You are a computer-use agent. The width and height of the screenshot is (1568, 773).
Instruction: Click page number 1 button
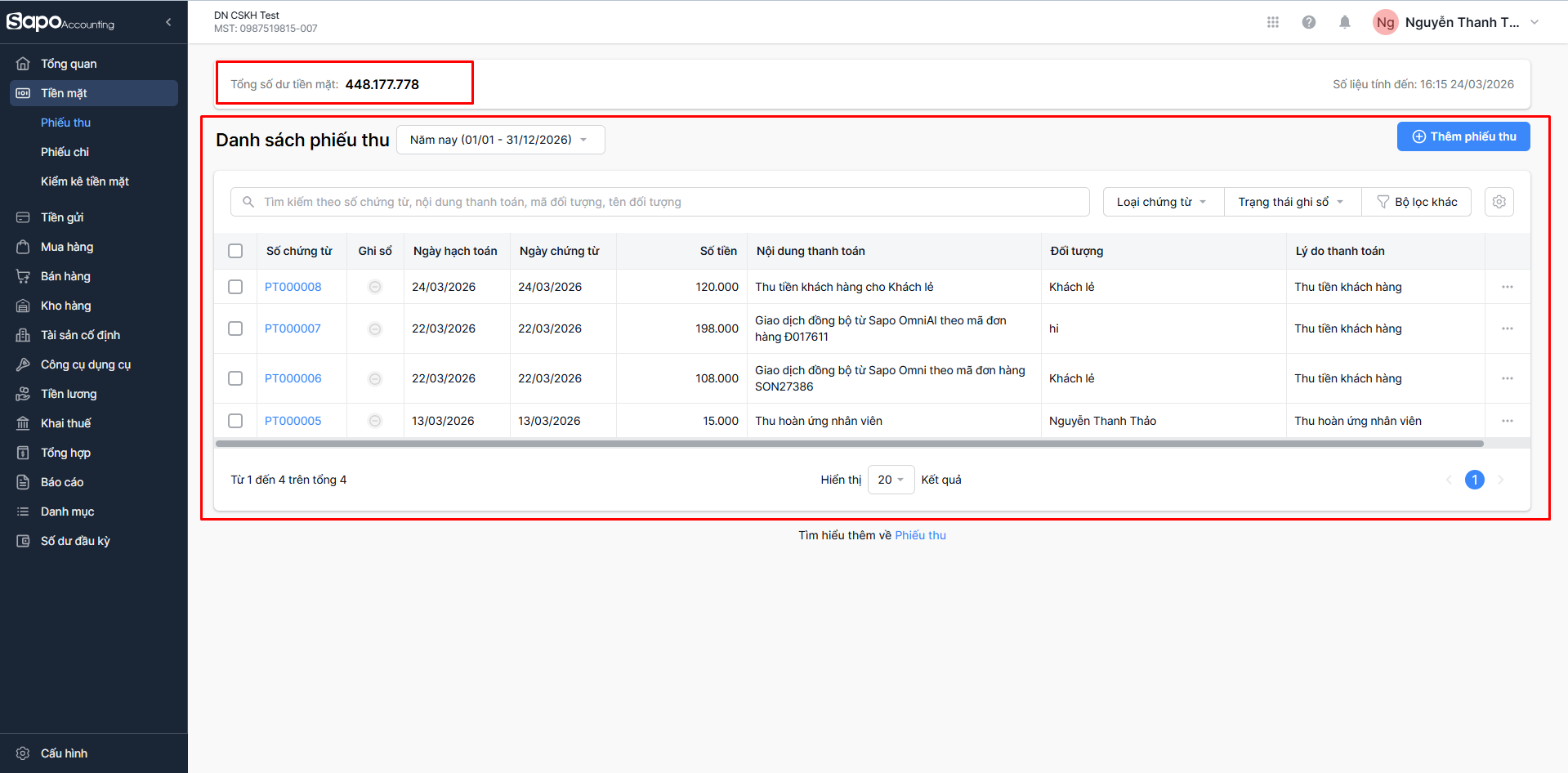(x=1475, y=480)
